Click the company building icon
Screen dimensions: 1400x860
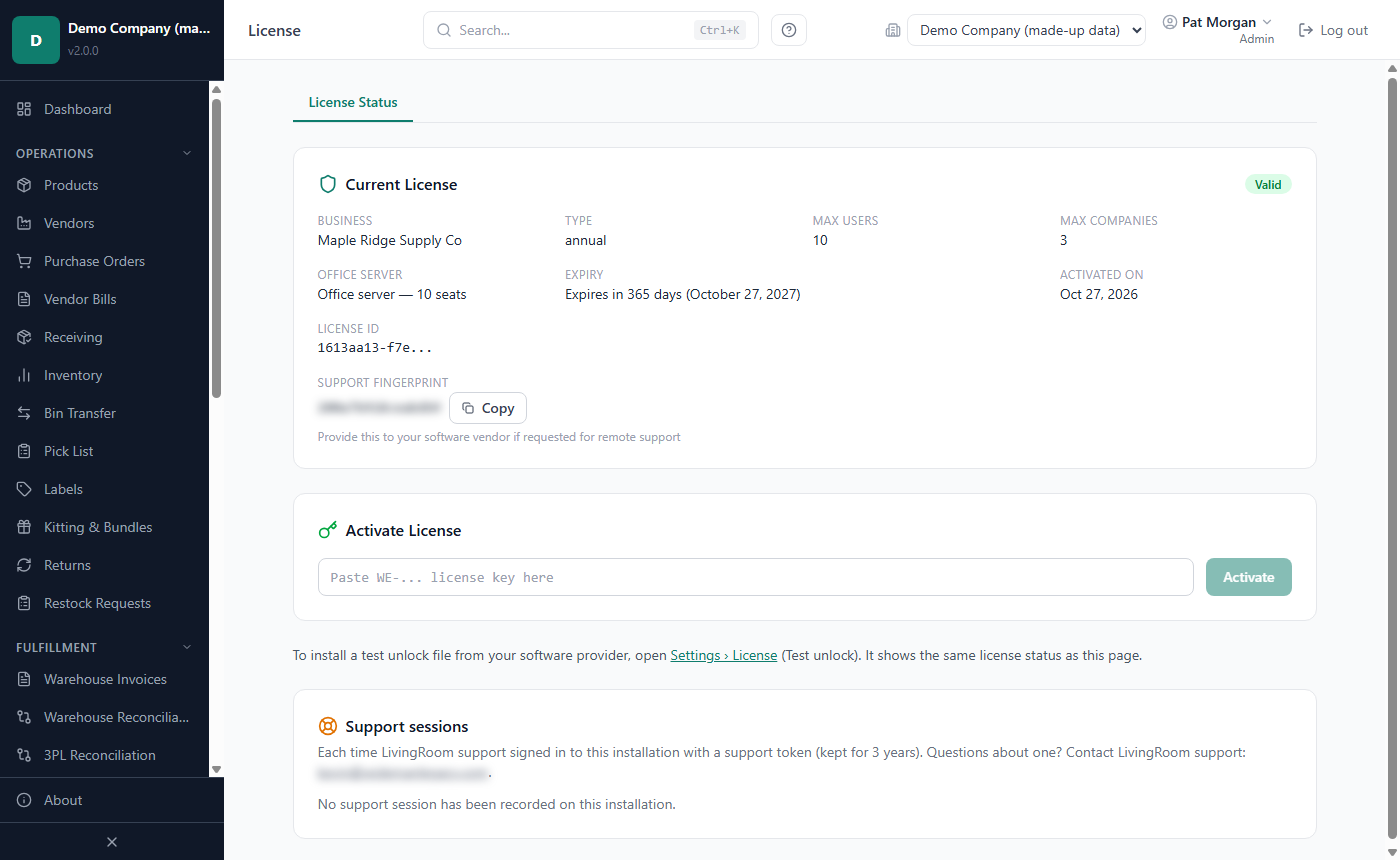point(893,30)
